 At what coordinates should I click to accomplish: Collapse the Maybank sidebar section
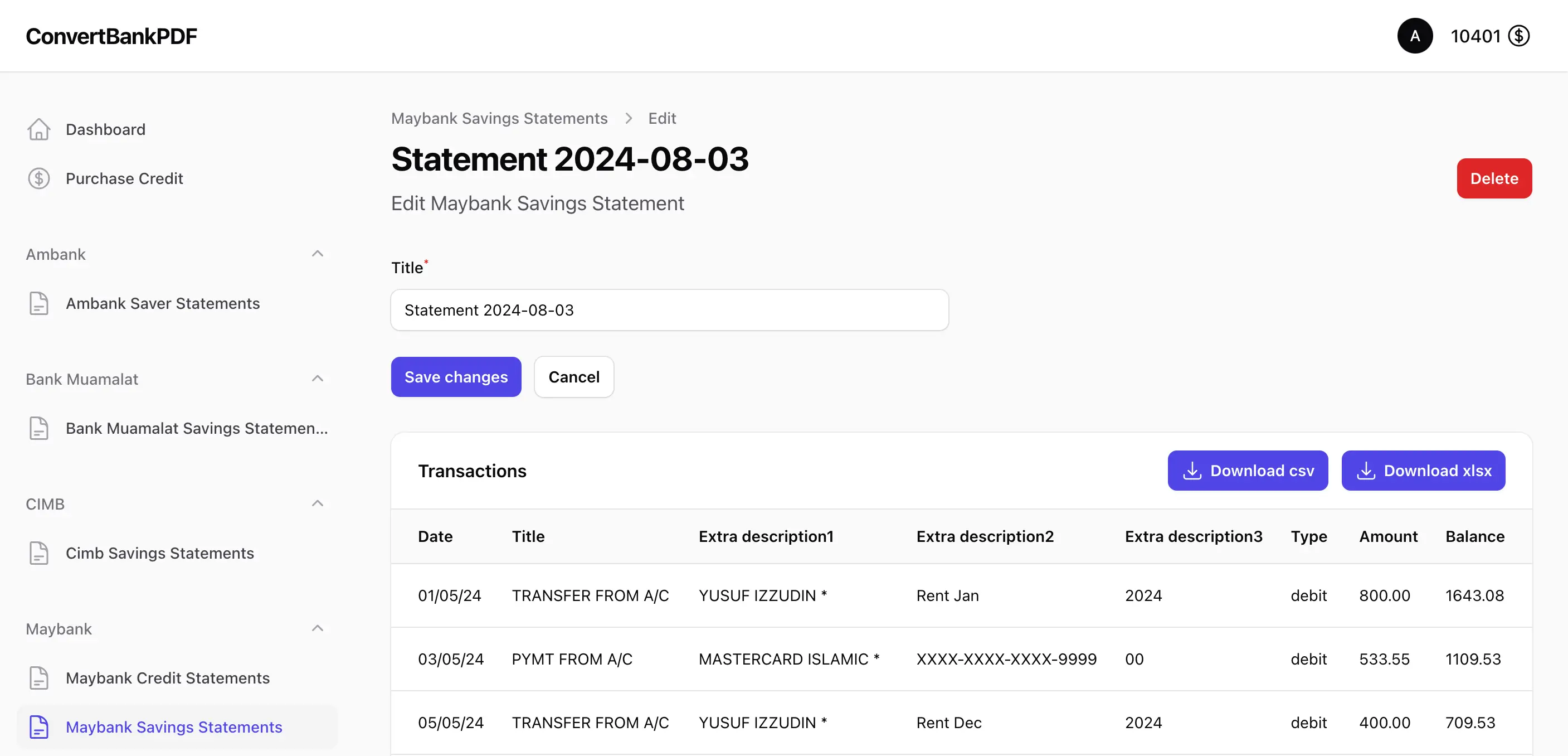point(317,629)
